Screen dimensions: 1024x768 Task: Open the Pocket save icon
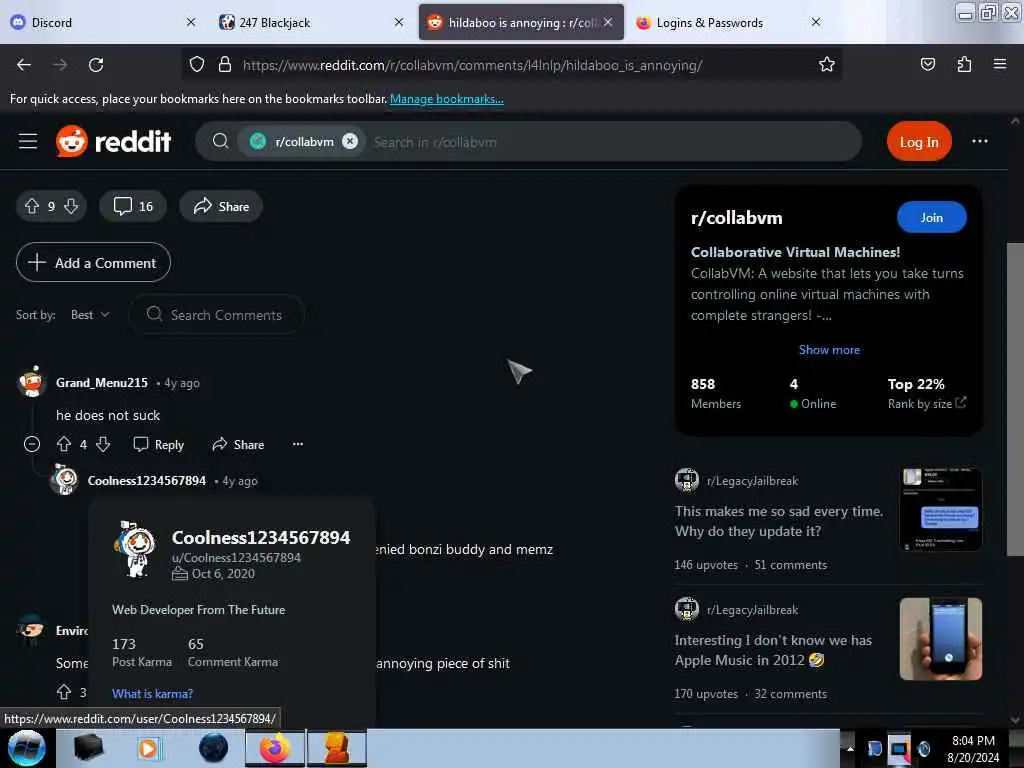click(x=927, y=65)
